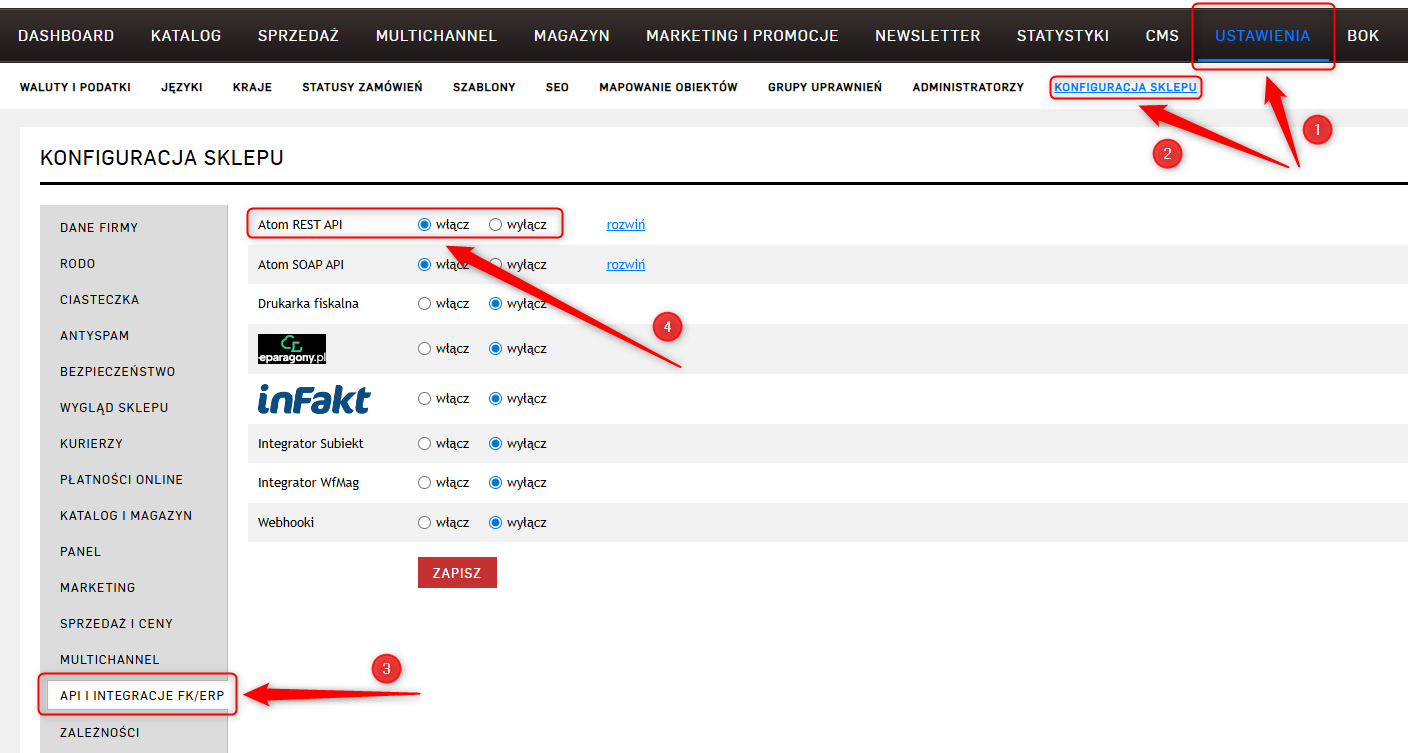Open SEO submenu
Viewport: 1408px width, 753px height.
[557, 88]
